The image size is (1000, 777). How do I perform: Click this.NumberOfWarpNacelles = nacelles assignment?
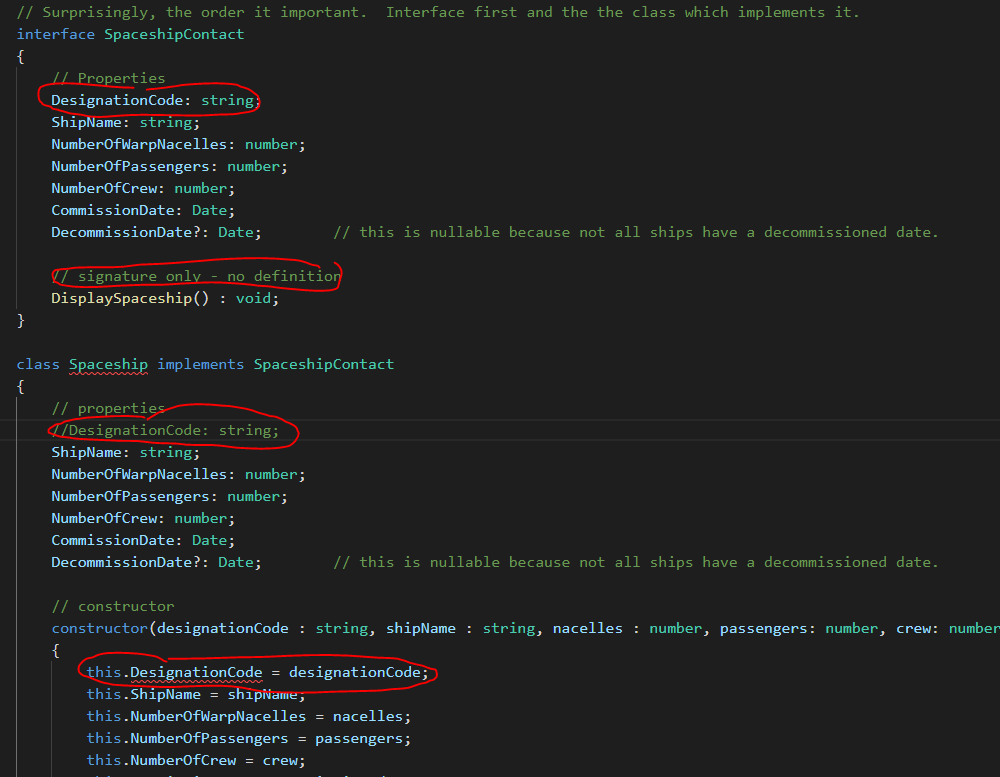[x=248, y=716]
